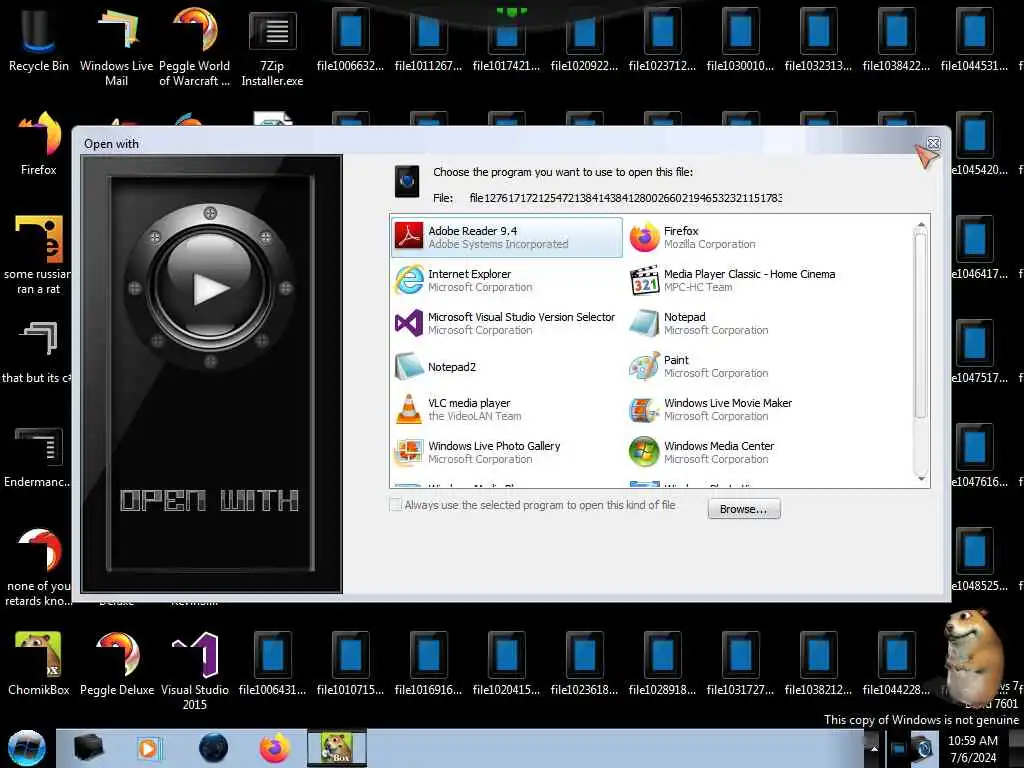Click the ChomikBox taskbar button
Screen dimensions: 1024x768
coord(337,748)
